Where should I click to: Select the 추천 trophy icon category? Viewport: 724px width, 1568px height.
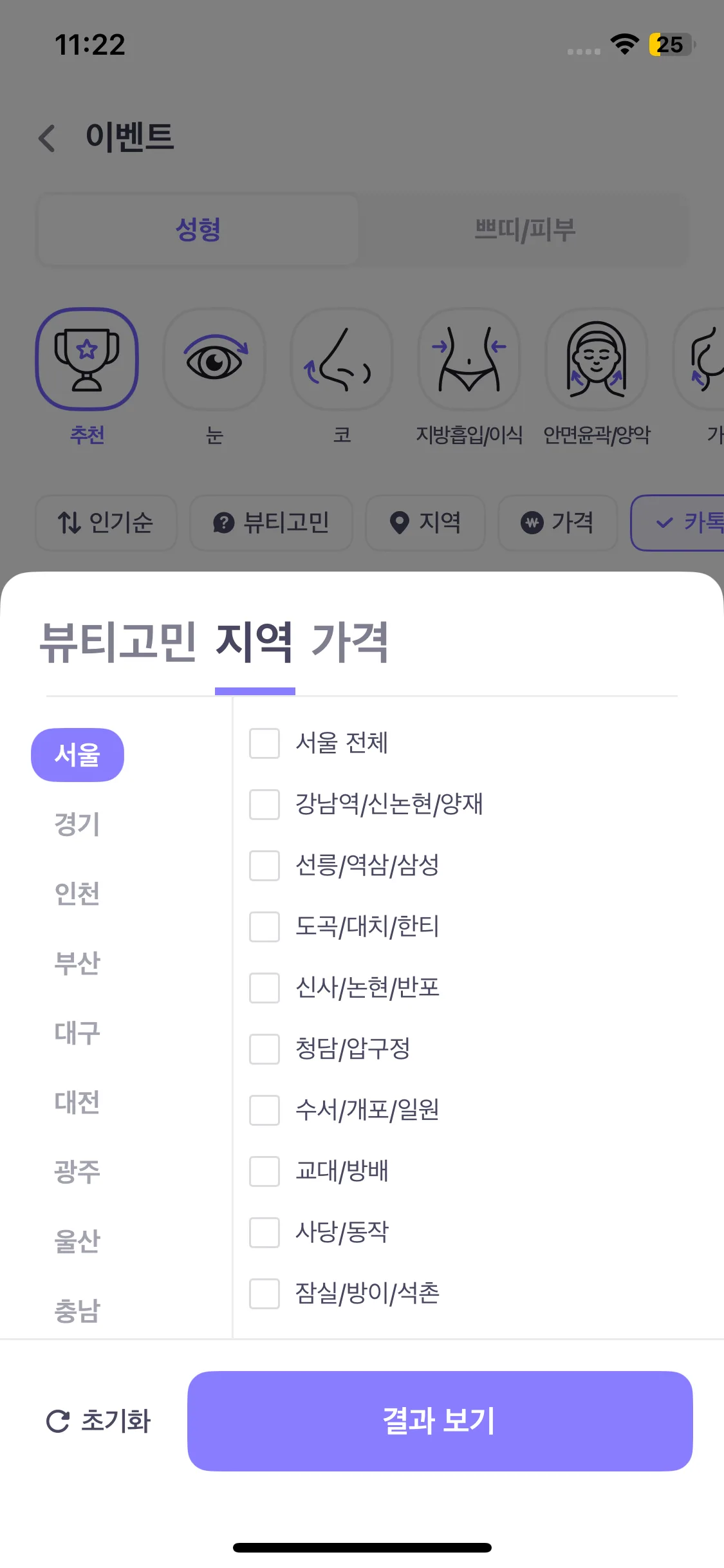point(87,359)
